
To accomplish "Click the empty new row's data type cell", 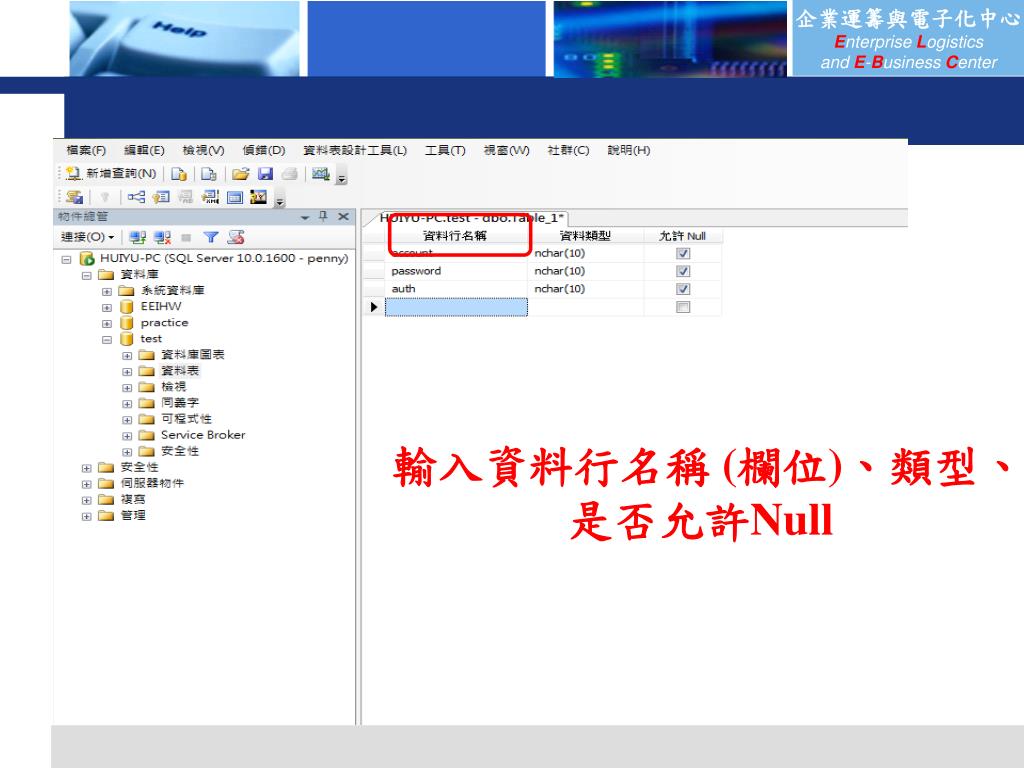I will (x=585, y=307).
